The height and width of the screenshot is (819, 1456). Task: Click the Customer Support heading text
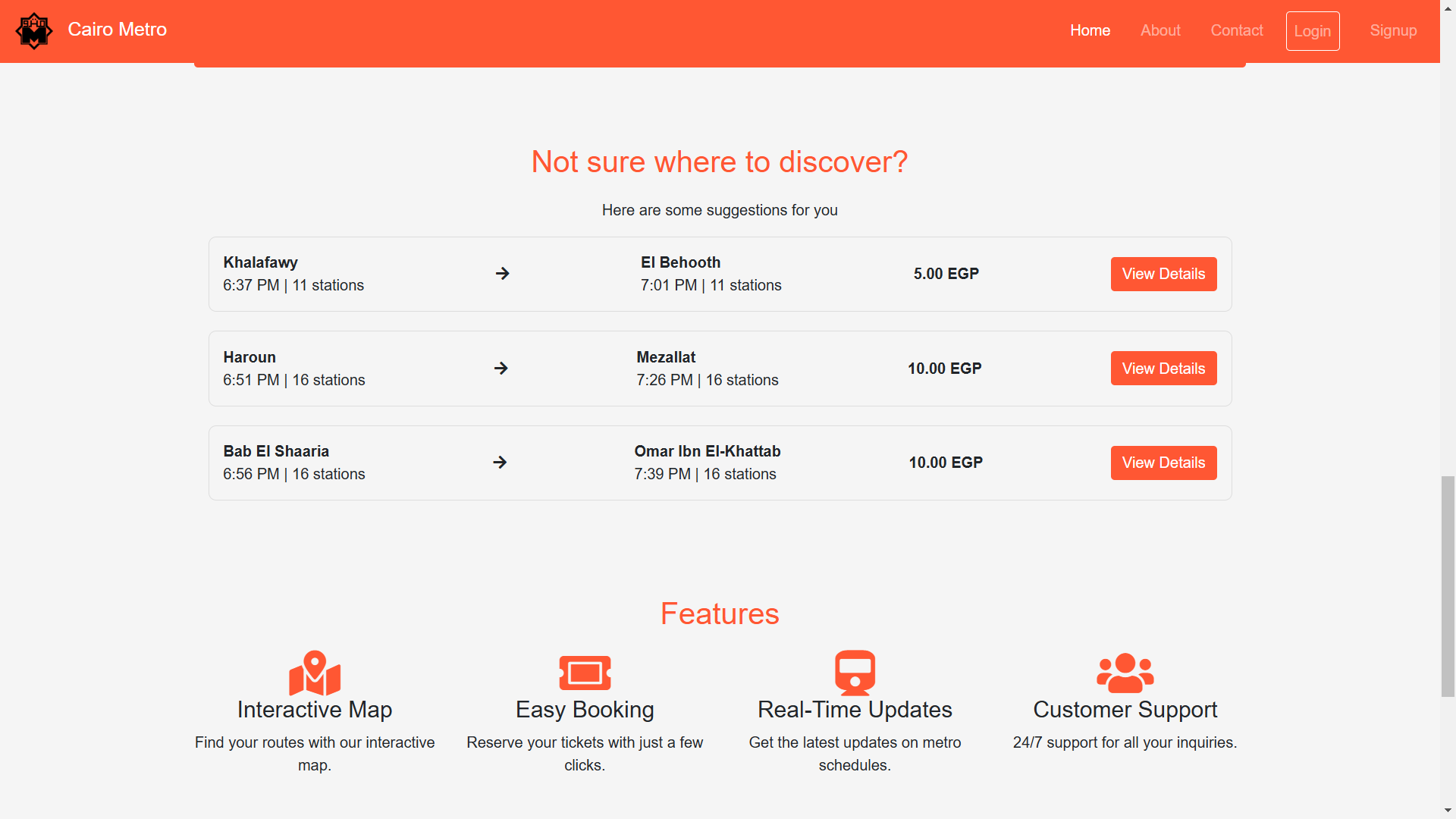(x=1125, y=710)
